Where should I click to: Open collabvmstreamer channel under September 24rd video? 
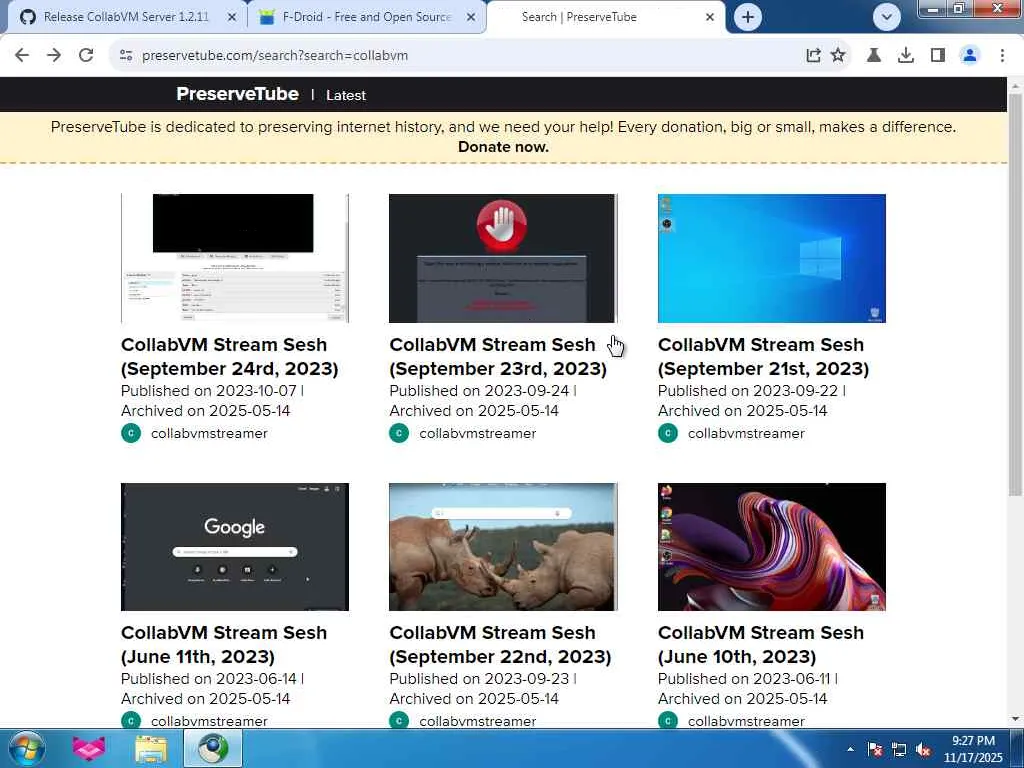[209, 434]
